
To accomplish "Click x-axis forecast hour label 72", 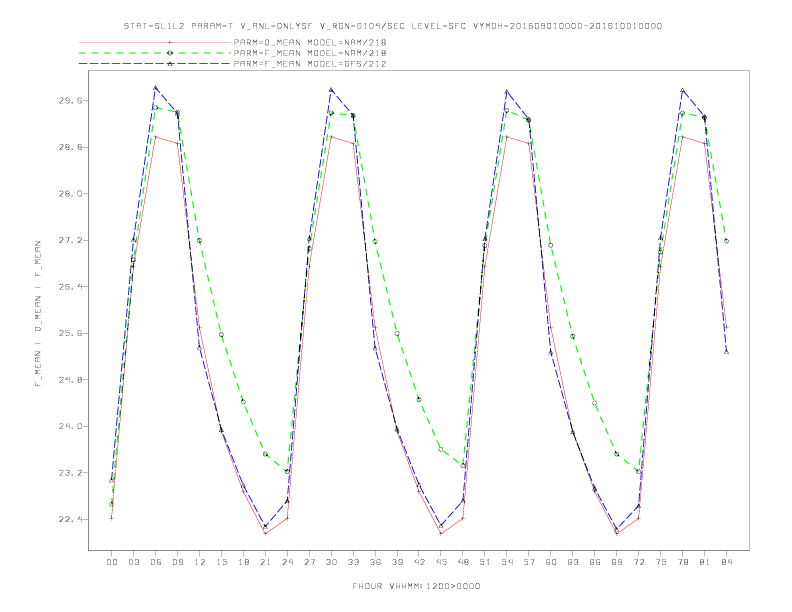I will (638, 562).
